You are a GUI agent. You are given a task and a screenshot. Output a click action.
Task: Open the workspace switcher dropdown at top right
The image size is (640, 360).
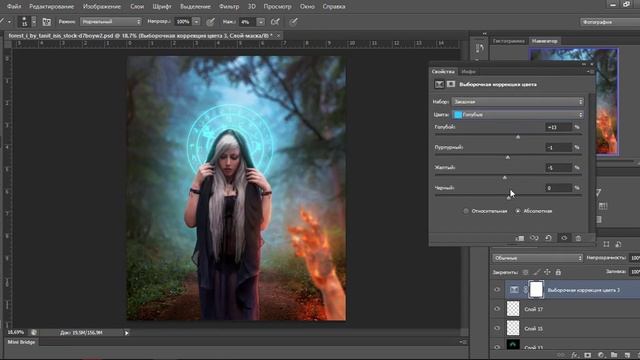pos(610,22)
